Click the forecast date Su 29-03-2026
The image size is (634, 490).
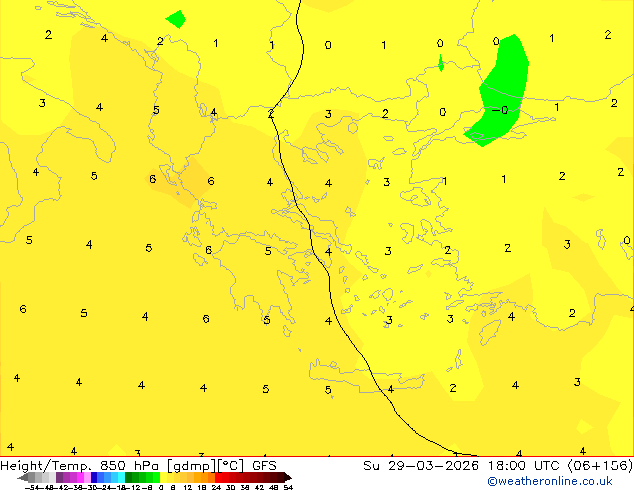point(421,465)
